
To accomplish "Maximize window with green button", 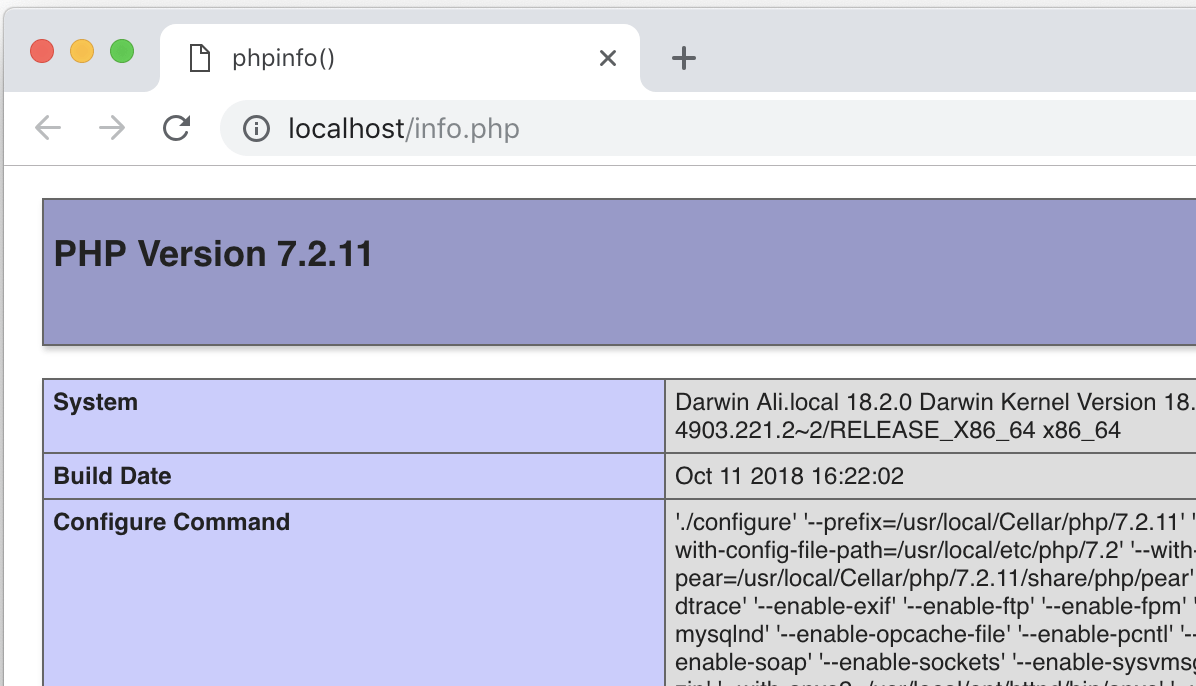I will 122,51.
